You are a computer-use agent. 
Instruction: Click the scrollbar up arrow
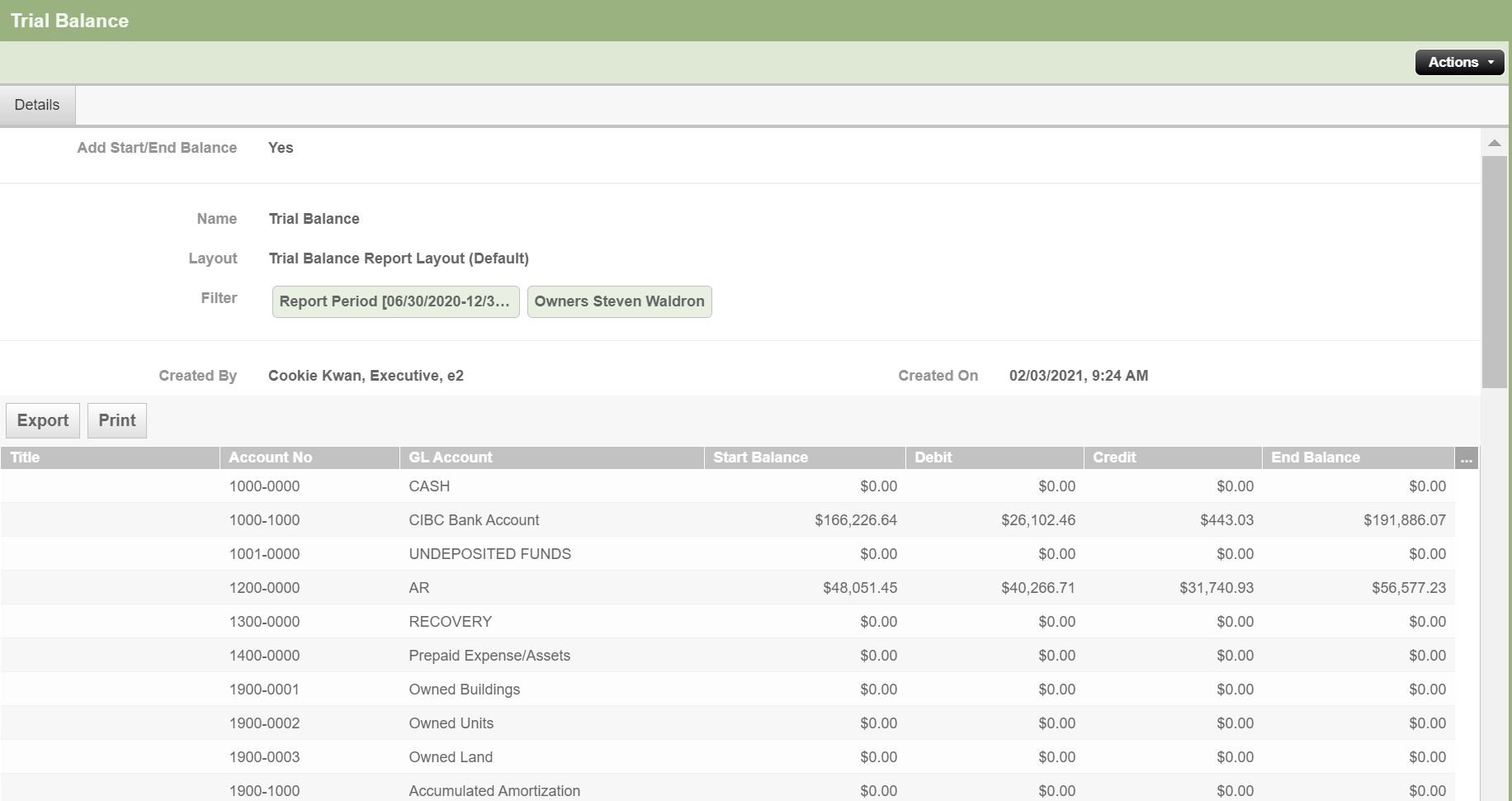(x=1494, y=143)
